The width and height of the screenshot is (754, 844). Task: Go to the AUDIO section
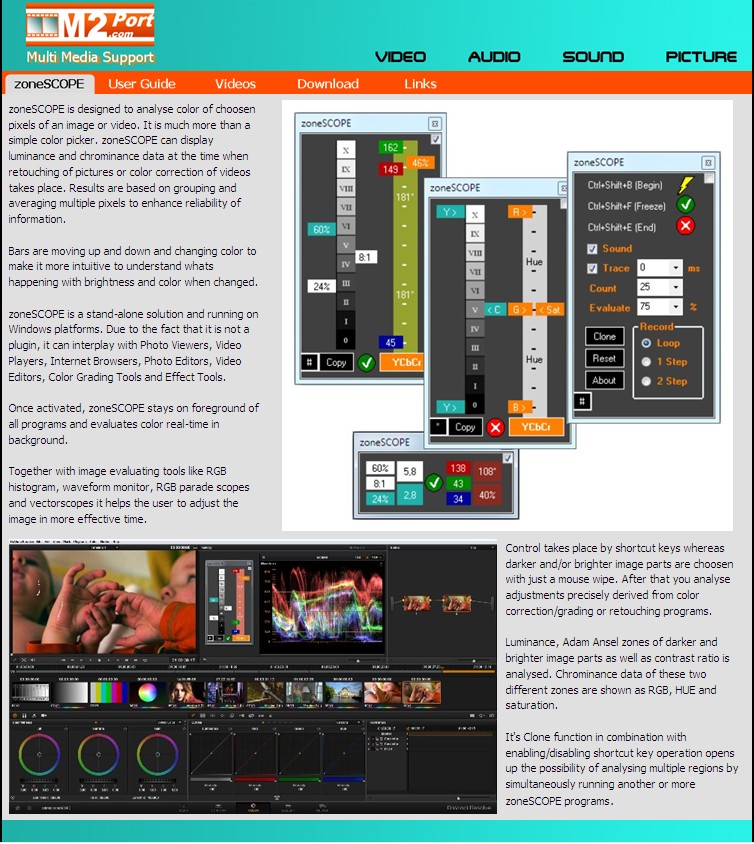(x=494, y=57)
